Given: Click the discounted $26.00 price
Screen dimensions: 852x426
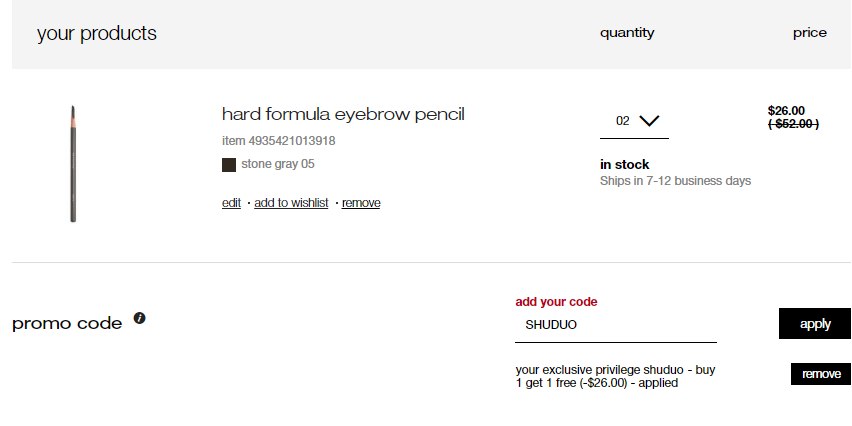Looking at the screenshot, I should 786,111.
